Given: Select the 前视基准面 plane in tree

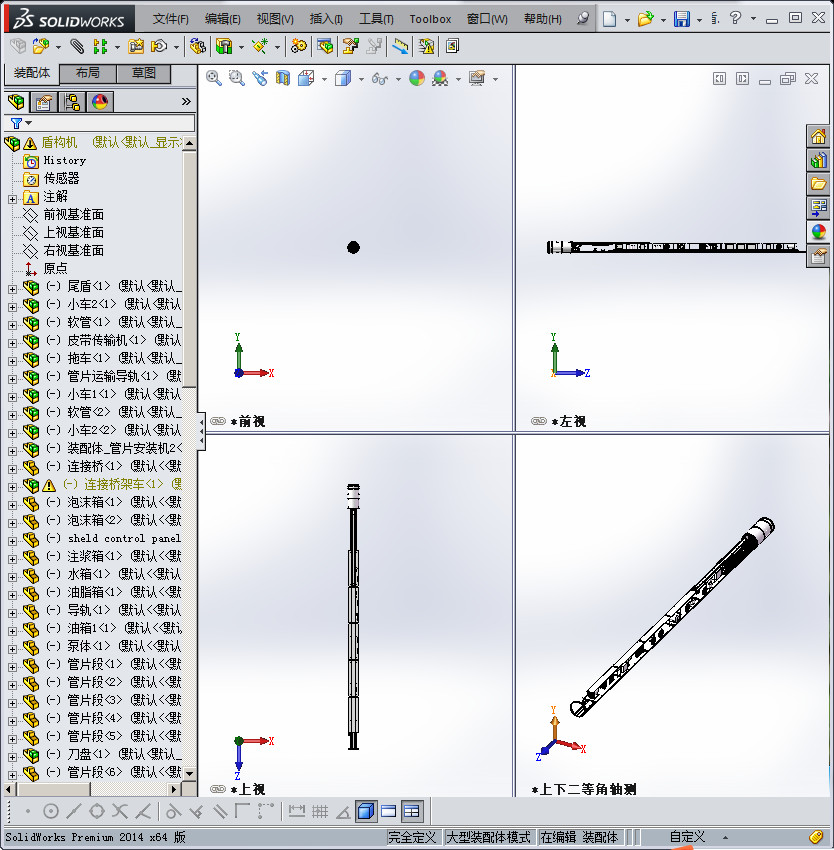Looking at the screenshot, I should [x=73, y=215].
